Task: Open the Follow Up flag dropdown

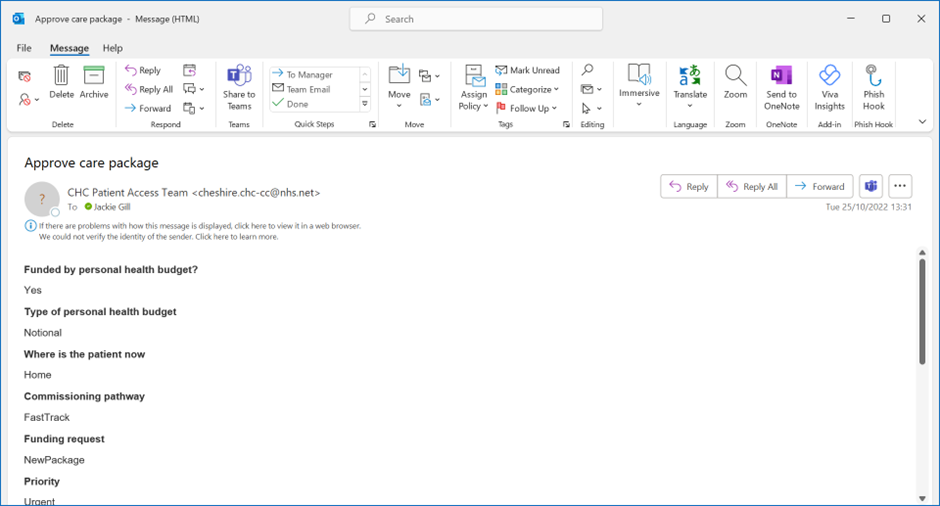Action: point(529,108)
